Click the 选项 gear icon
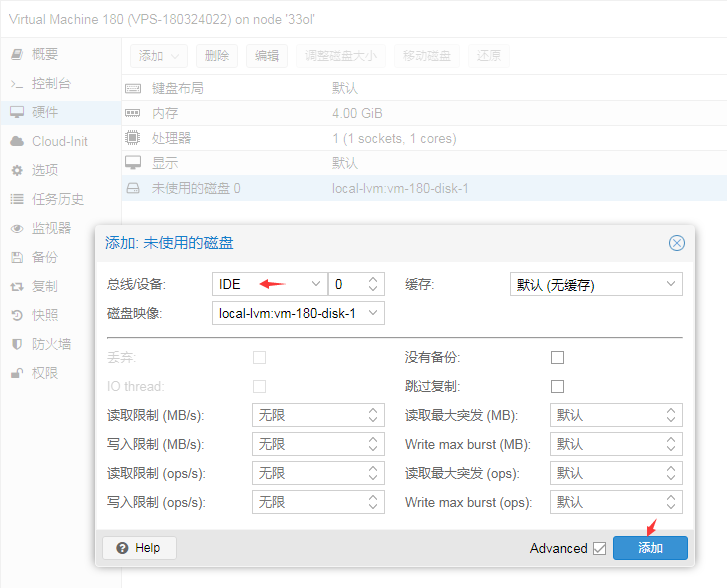The width and height of the screenshot is (727, 588). 17,170
